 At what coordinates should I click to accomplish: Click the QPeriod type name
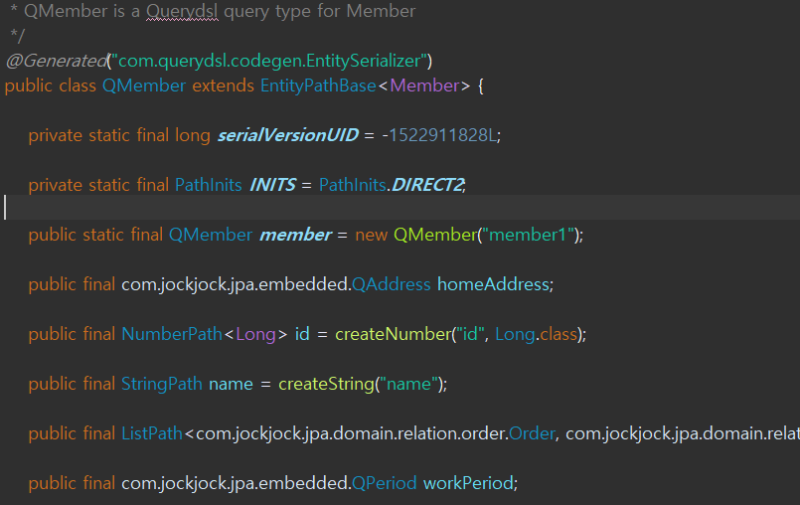tap(384, 483)
